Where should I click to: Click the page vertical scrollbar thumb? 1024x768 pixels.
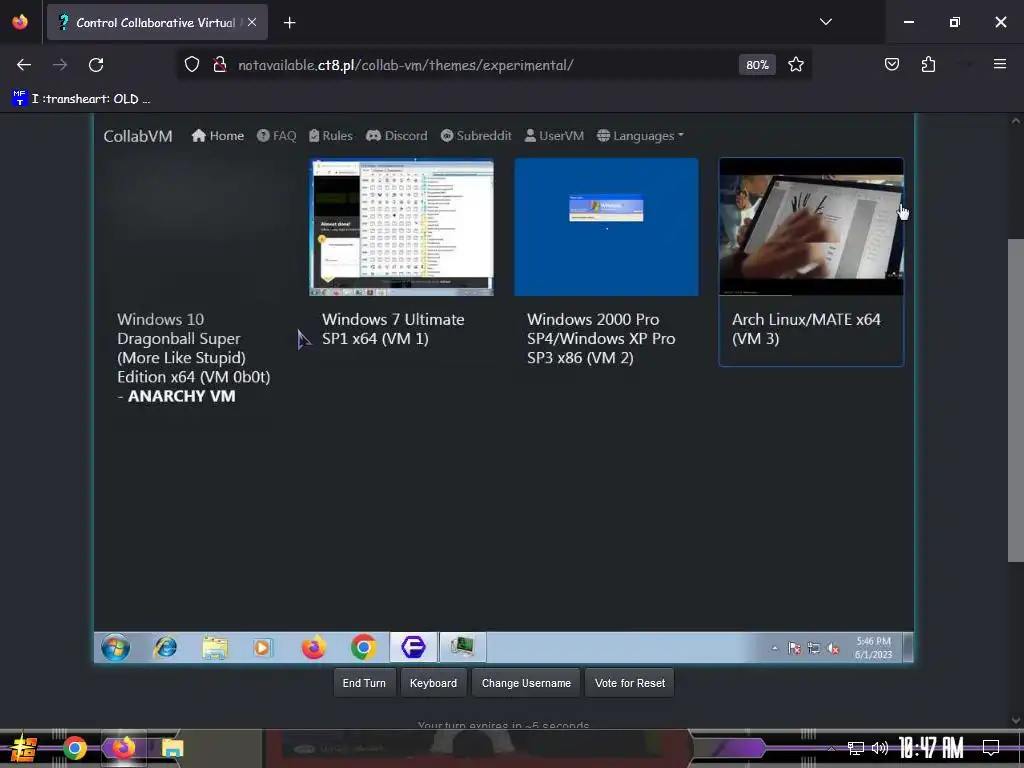click(x=1016, y=400)
